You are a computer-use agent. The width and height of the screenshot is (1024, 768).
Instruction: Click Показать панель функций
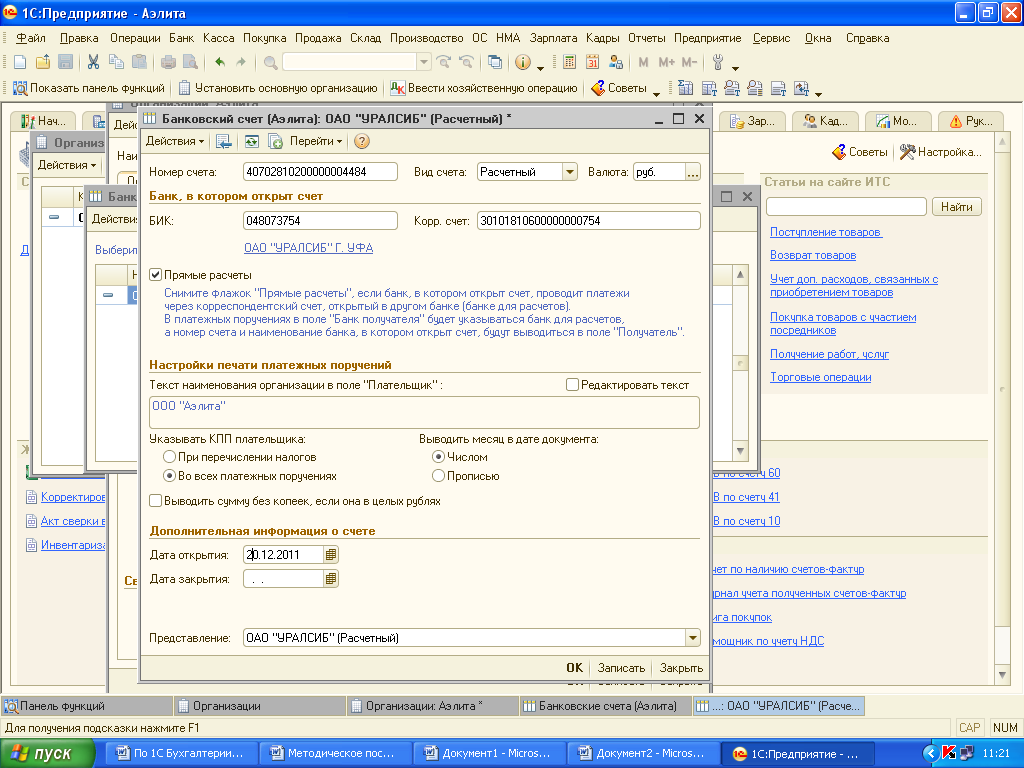(88, 88)
